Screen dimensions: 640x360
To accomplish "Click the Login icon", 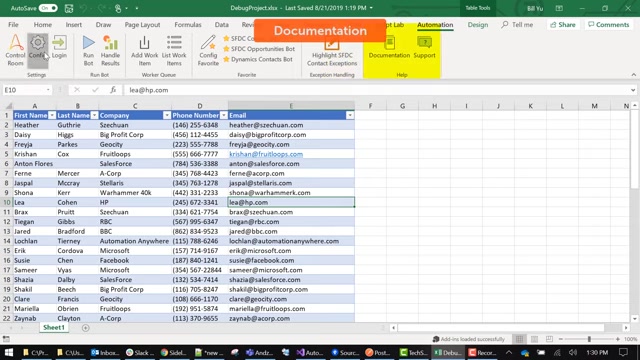I will coord(59,42).
